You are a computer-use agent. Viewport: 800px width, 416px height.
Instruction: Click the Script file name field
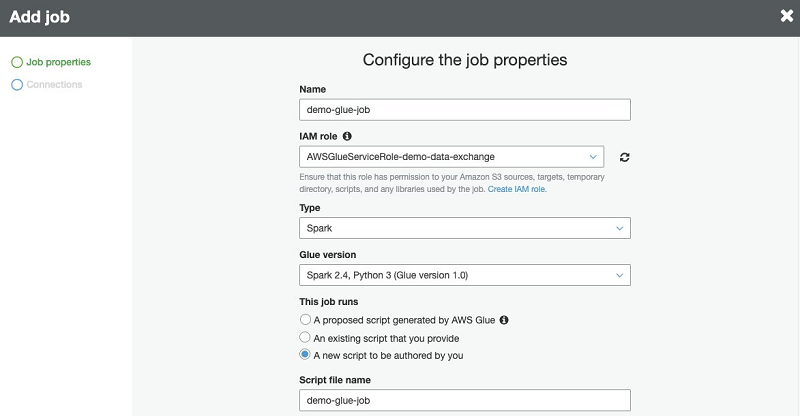tap(465, 400)
